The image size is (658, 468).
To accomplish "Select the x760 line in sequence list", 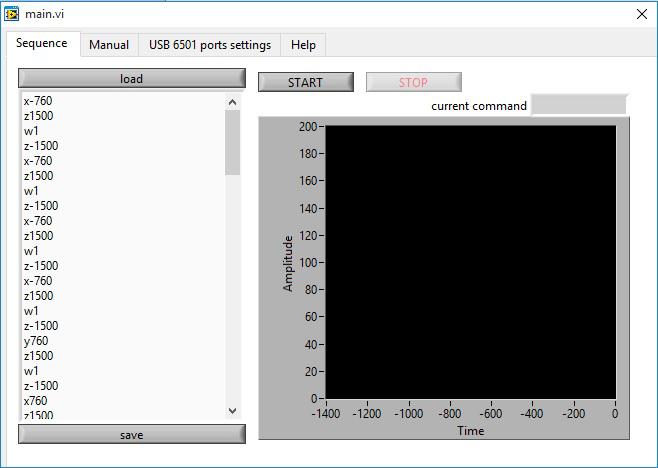I will pos(36,400).
